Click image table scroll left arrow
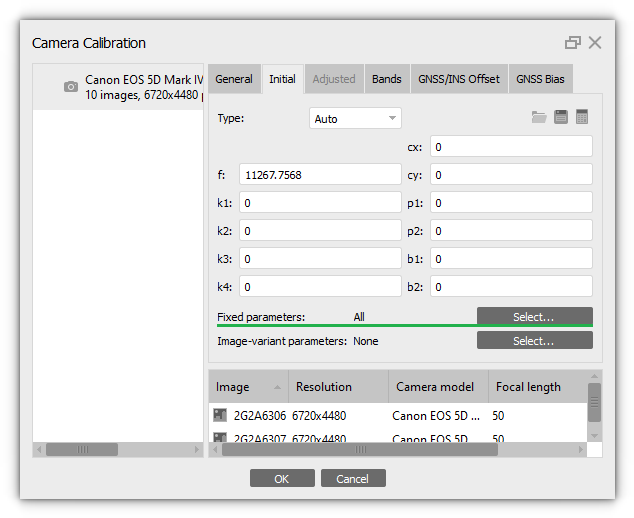The height and width of the screenshot is (518, 634). pos(215,449)
